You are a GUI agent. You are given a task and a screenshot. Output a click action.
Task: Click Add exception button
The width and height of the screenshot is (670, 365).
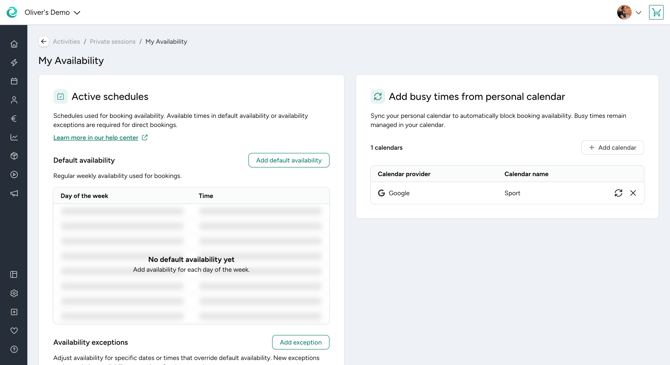point(301,342)
